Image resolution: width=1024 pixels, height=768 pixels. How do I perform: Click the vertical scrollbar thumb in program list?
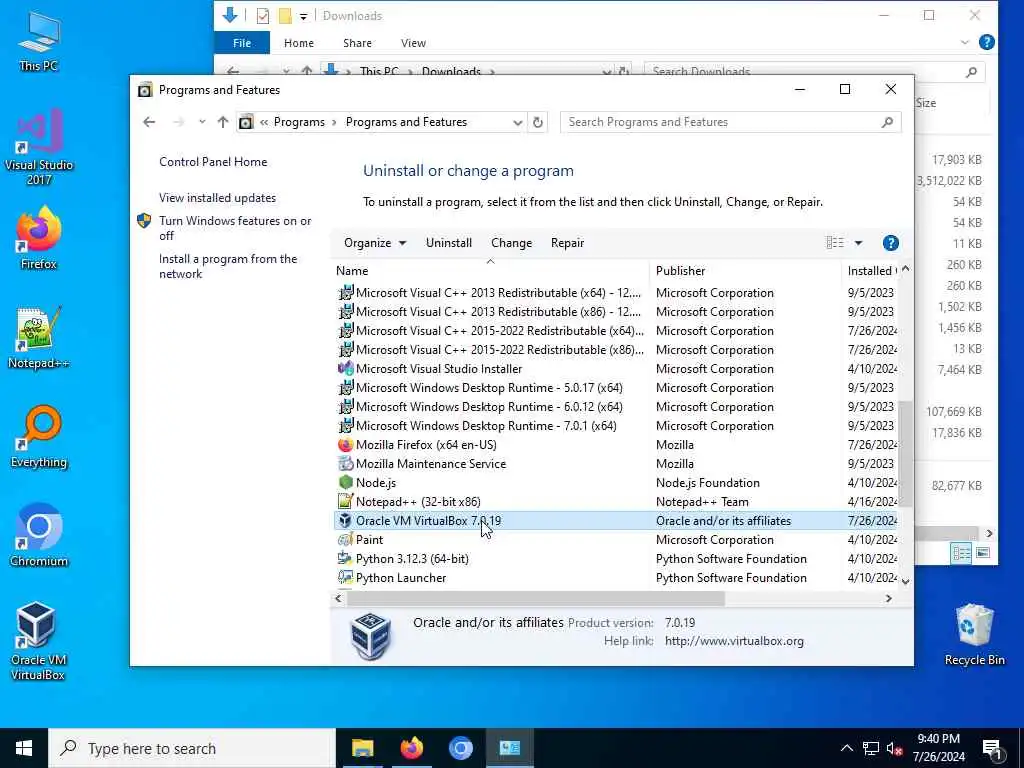(905, 454)
